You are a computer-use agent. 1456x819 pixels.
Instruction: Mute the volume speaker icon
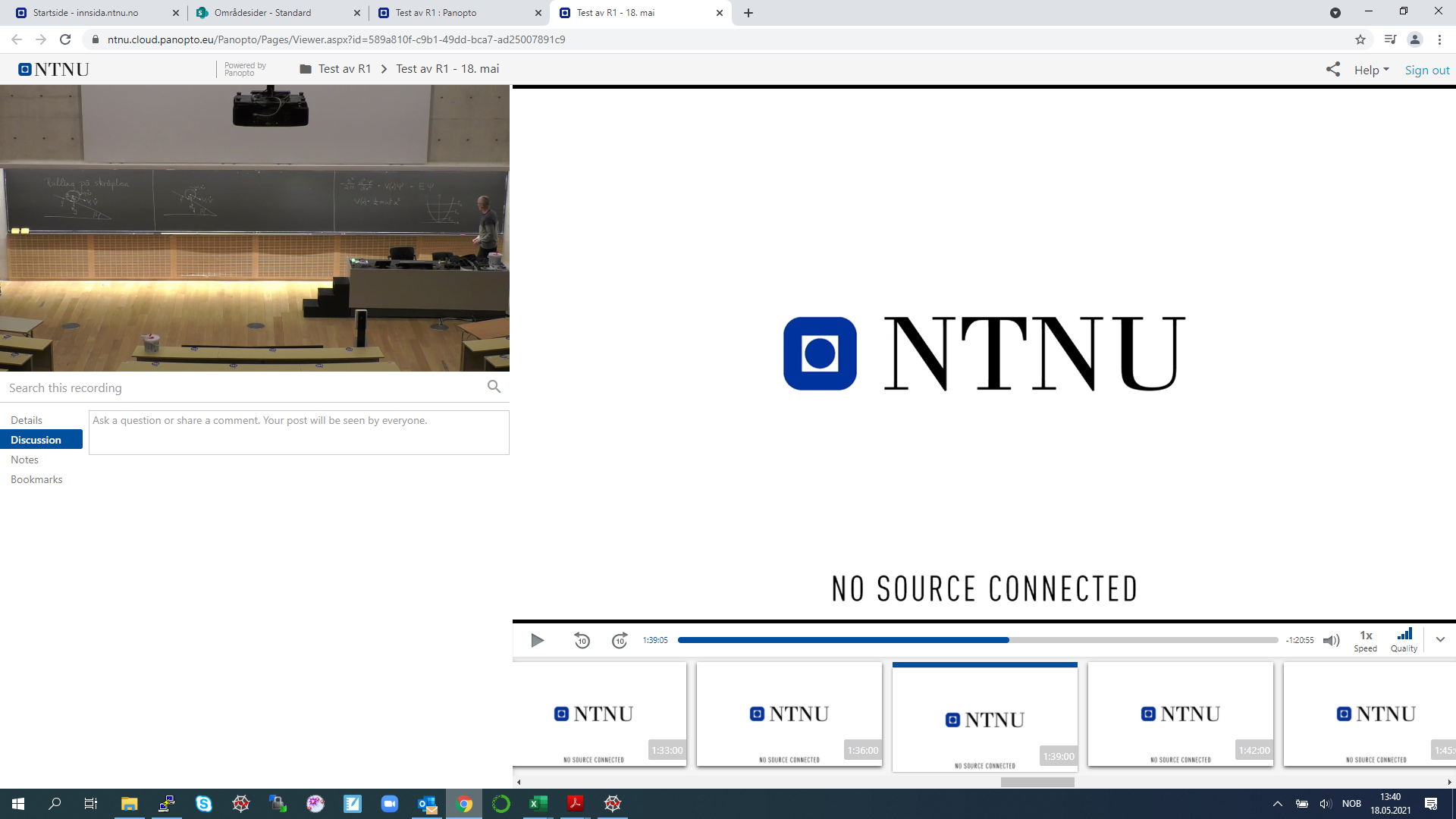(x=1331, y=641)
